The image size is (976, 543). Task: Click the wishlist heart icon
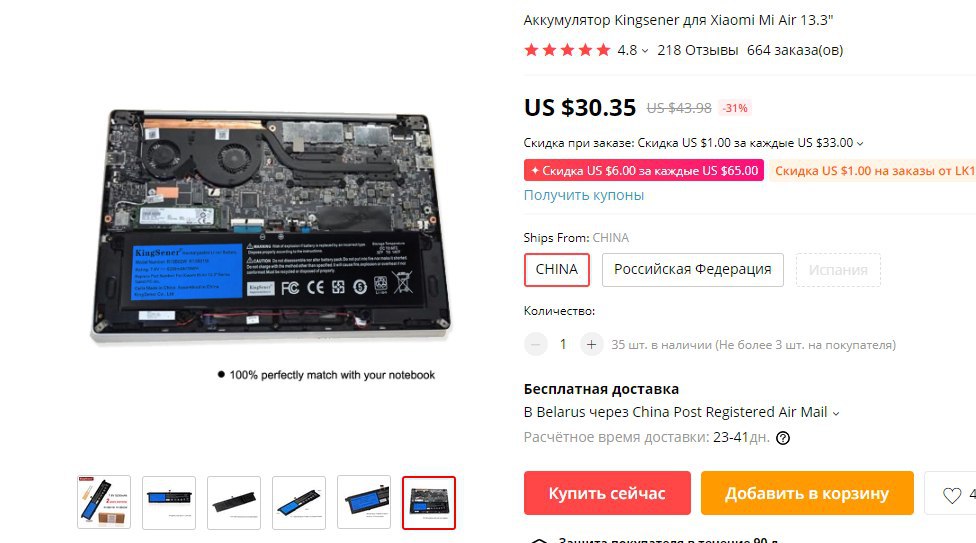tap(952, 495)
